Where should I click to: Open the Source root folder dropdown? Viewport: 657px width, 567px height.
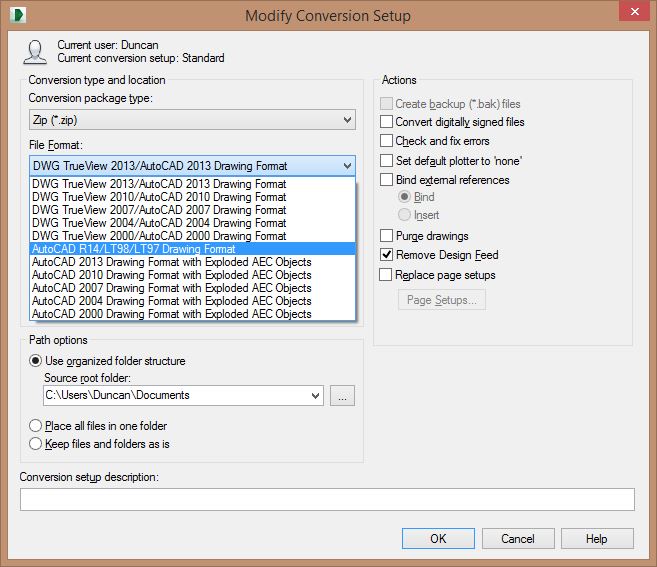point(316,395)
